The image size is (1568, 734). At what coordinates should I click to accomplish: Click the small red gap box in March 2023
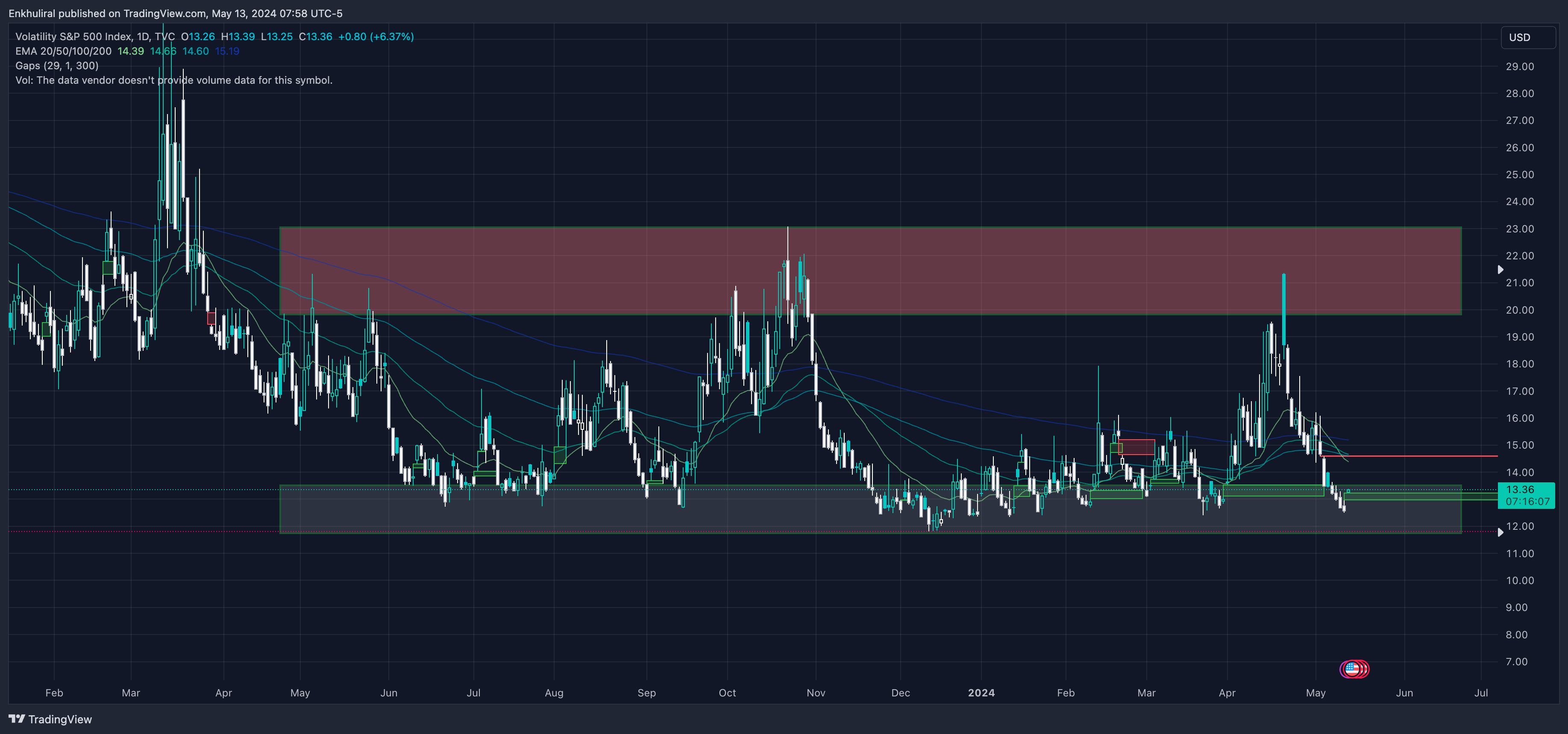(x=211, y=318)
